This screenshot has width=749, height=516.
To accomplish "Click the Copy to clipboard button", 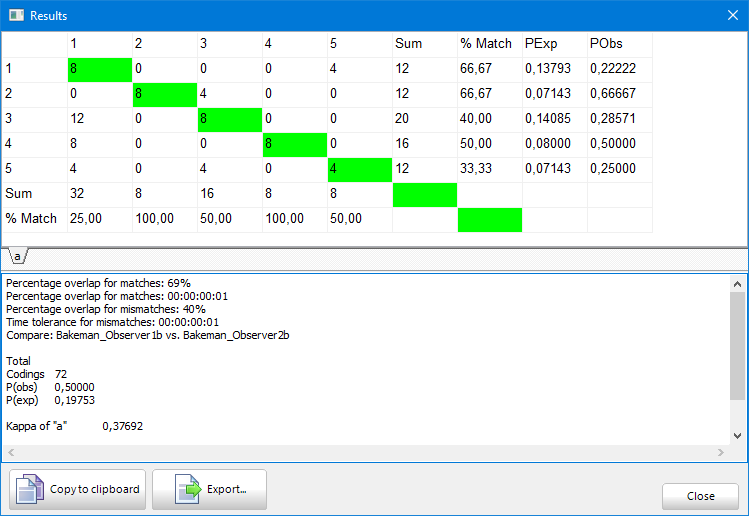I will 77,490.
